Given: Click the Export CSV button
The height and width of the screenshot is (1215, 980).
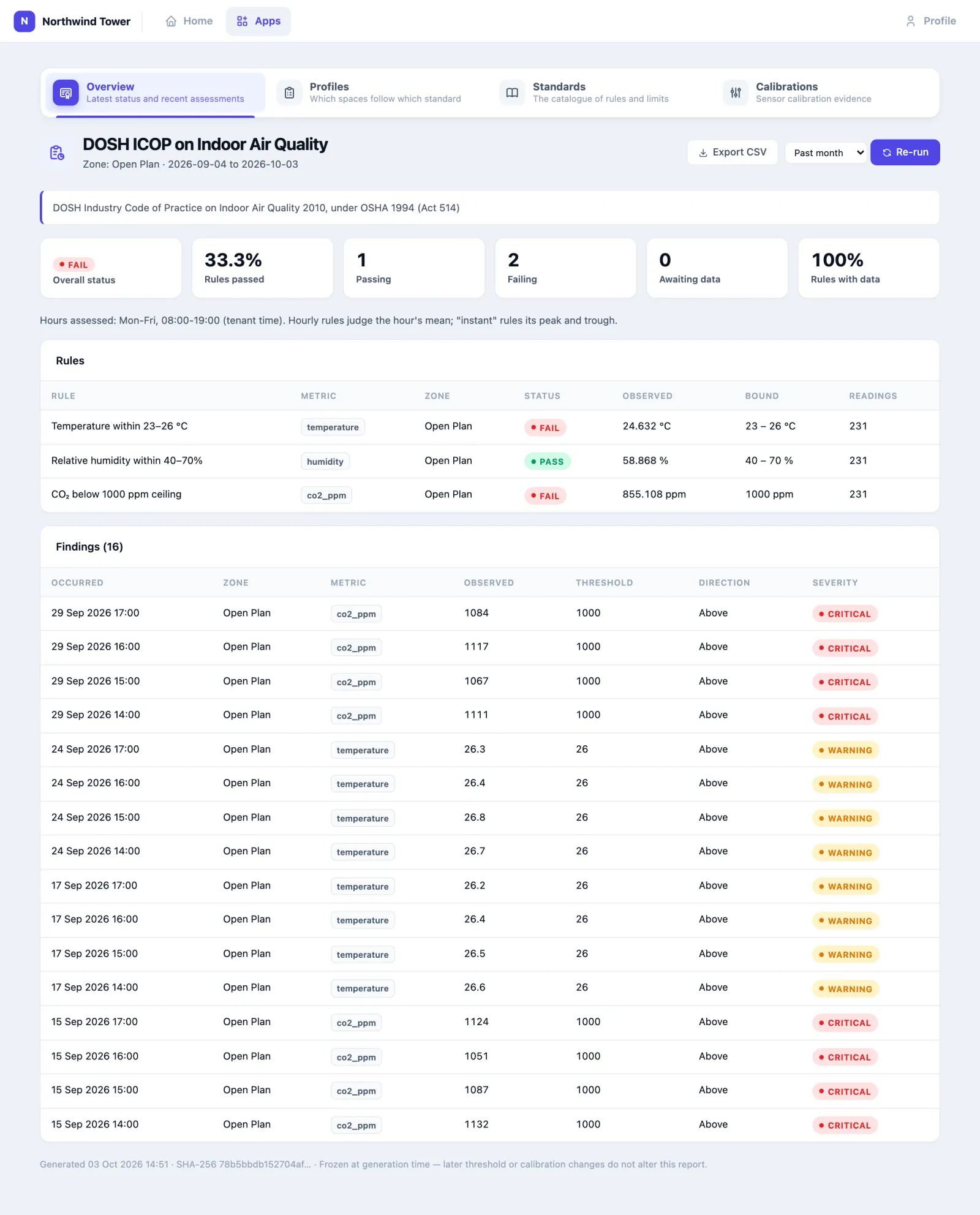Looking at the screenshot, I should click(733, 152).
